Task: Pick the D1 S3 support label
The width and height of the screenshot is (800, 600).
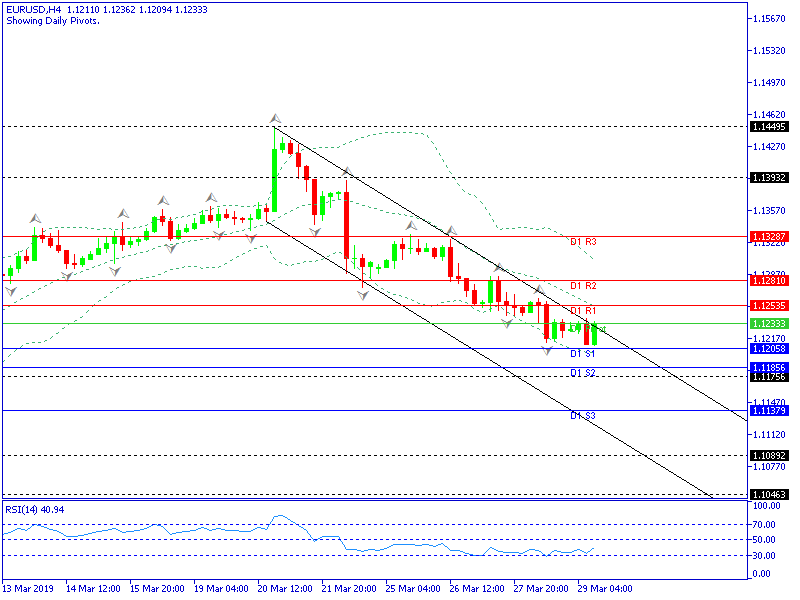Action: (x=583, y=416)
